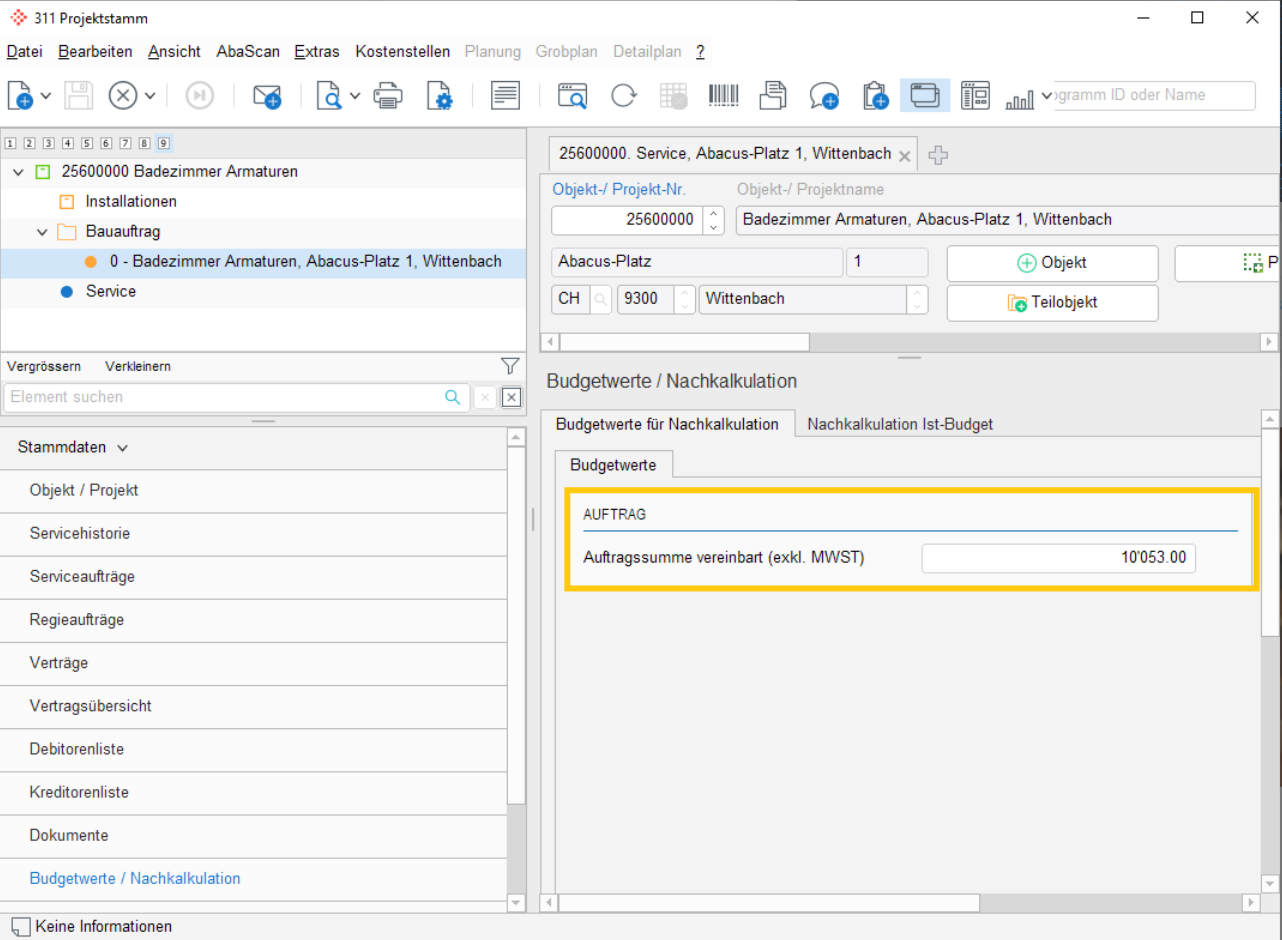Select the Budgetwerte für Nachkalkulation tab

pyautogui.click(x=667, y=424)
